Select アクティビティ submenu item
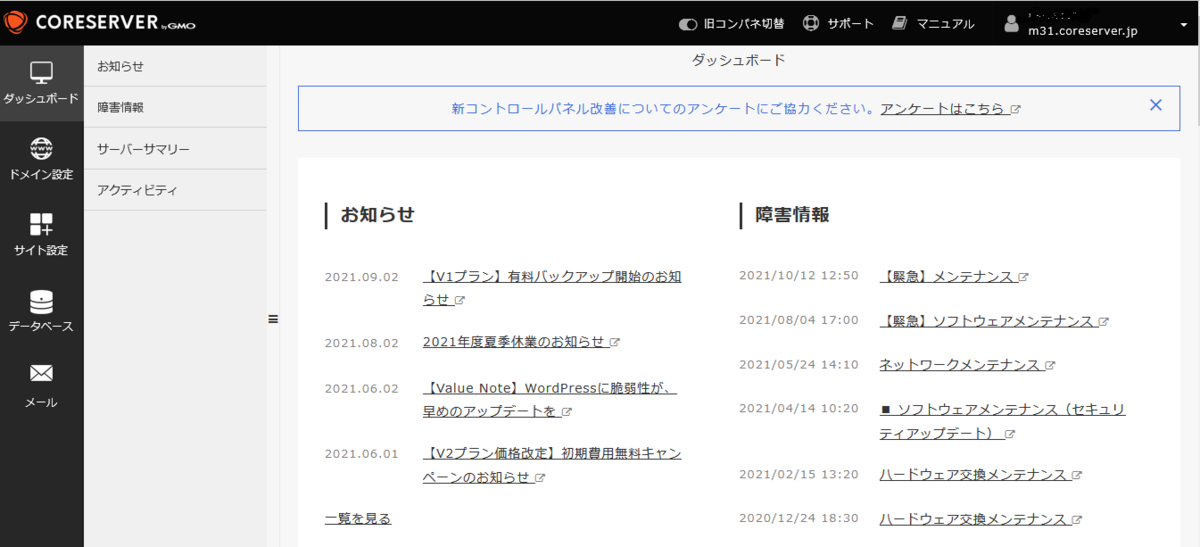Viewport: 1200px width, 547px height. click(x=175, y=190)
